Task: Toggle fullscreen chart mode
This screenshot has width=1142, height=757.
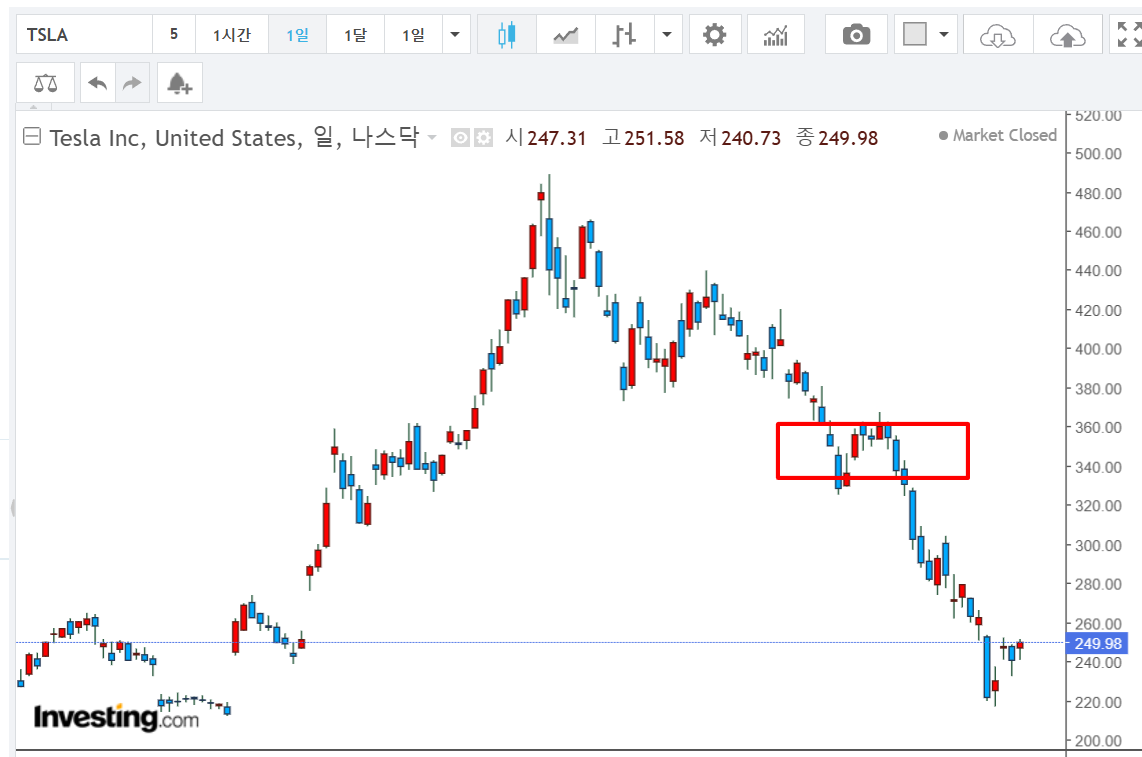Action: [1128, 34]
